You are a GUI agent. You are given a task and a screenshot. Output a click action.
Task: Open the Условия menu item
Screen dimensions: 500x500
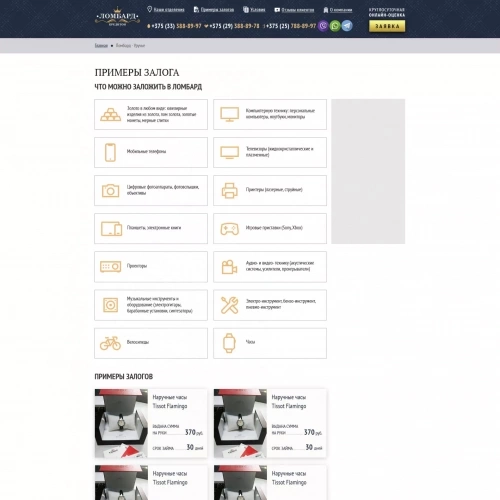pos(257,10)
